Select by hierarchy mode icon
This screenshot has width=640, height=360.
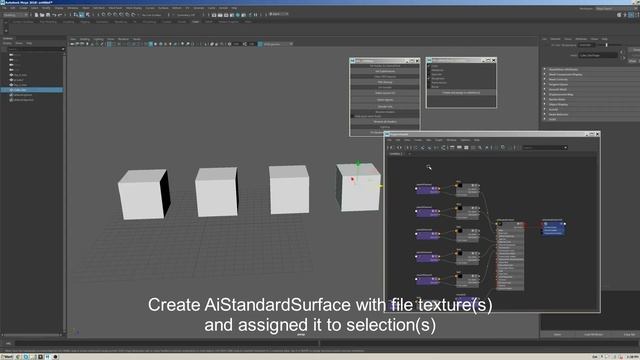(x=76, y=15)
